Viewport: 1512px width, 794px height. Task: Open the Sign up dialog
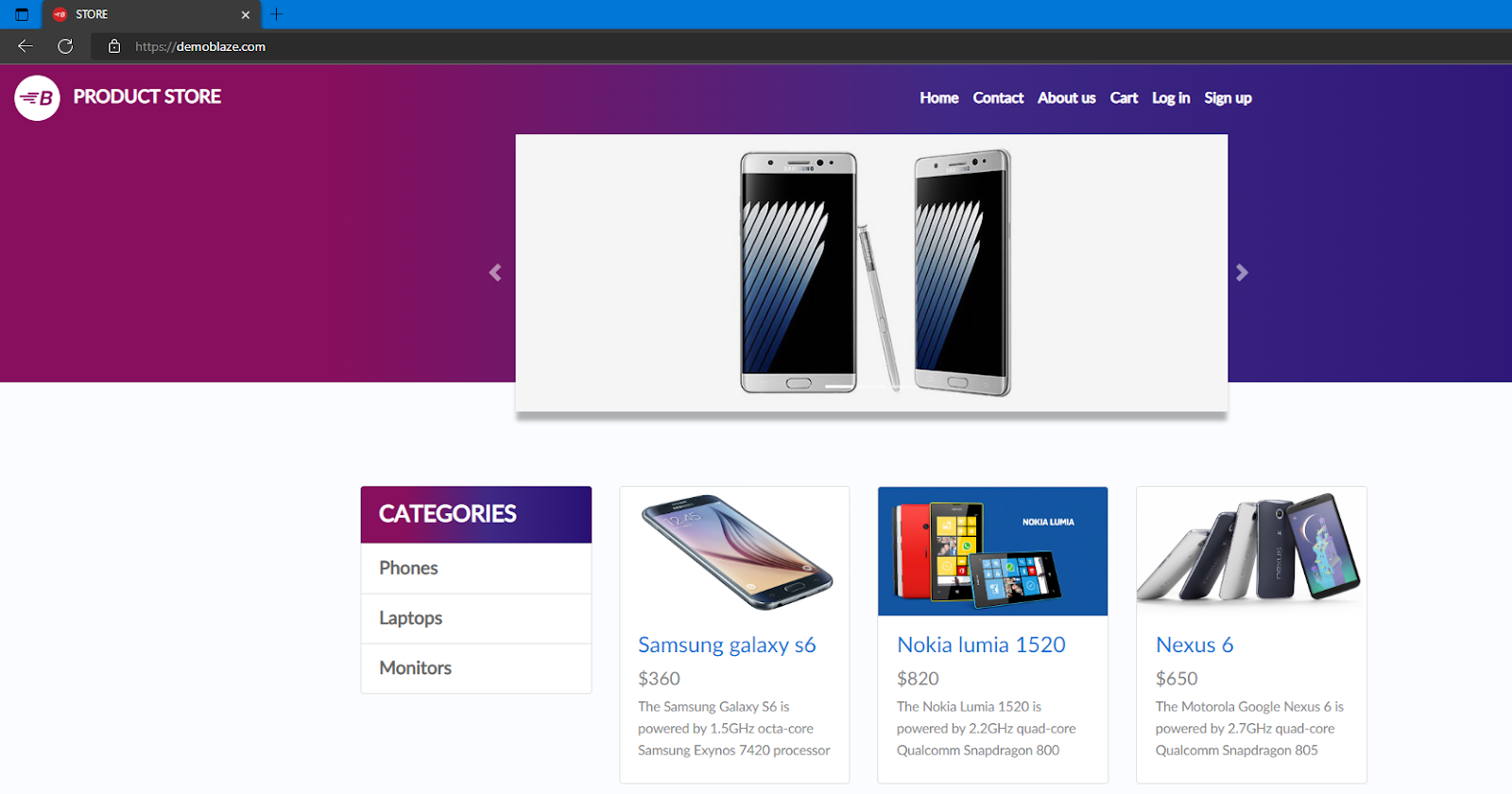coord(1228,98)
